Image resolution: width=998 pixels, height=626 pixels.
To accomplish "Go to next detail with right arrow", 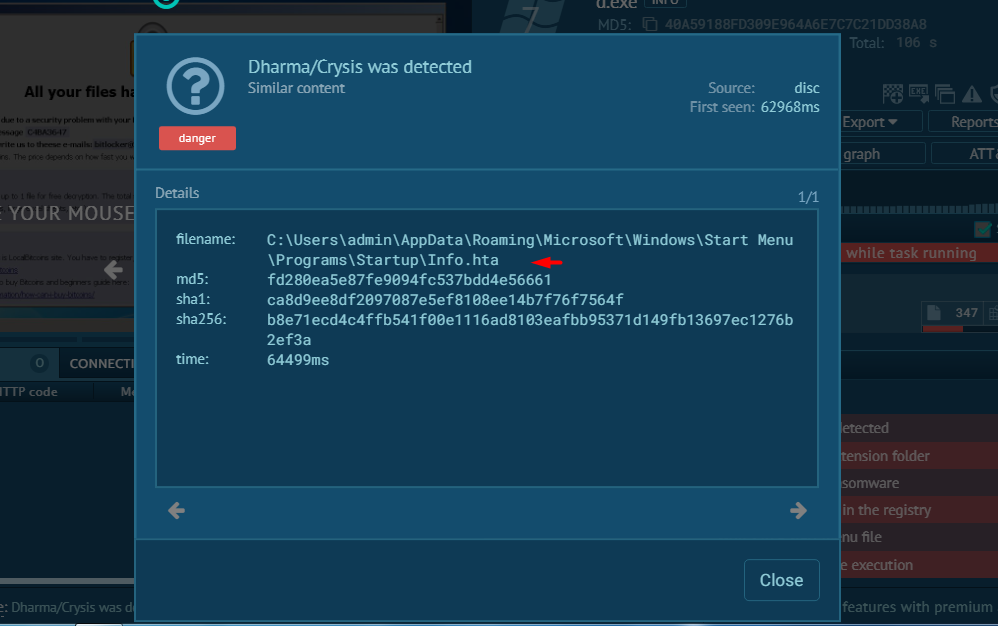I will point(798,511).
